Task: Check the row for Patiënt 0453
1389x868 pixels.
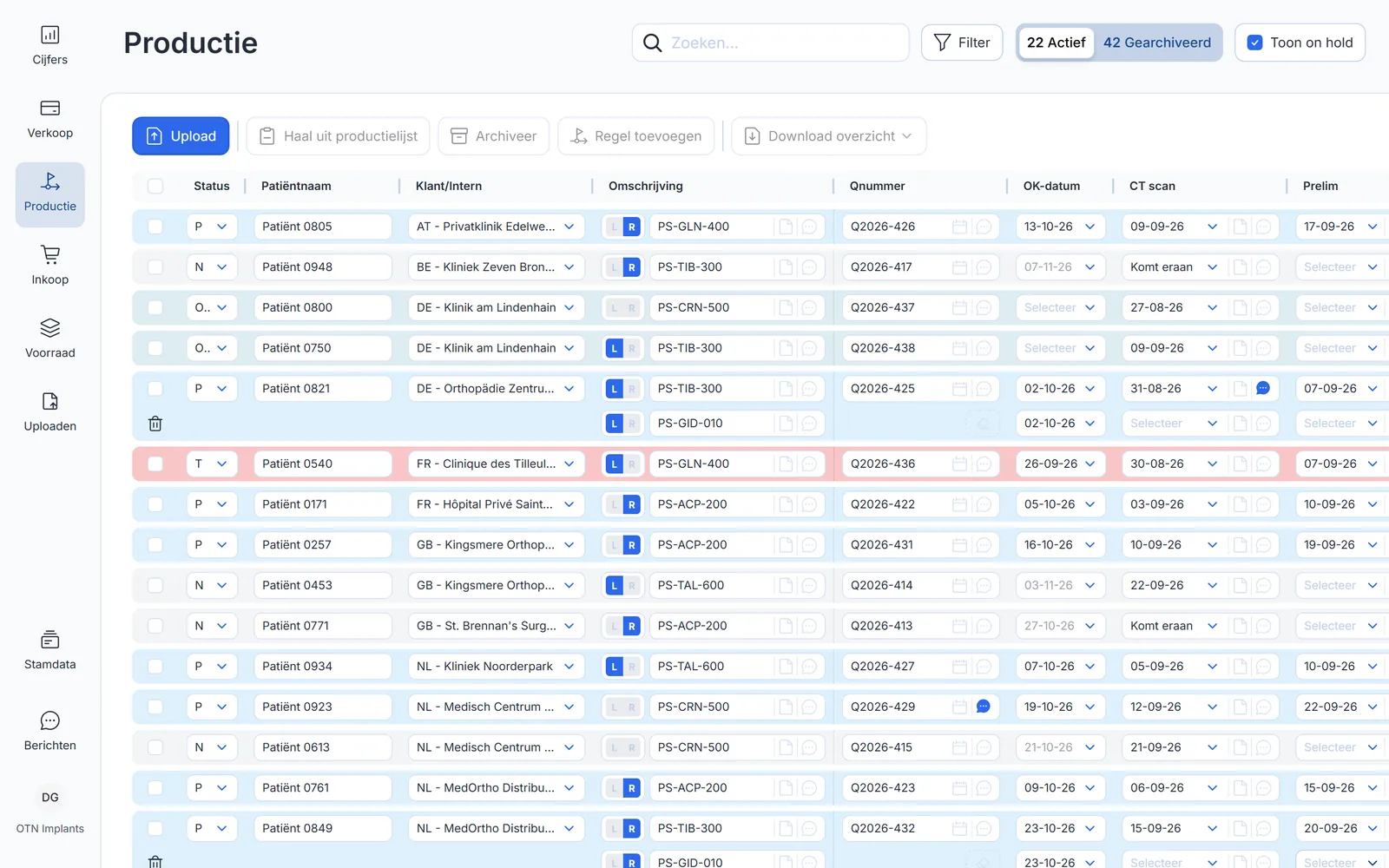Action: 155,585
